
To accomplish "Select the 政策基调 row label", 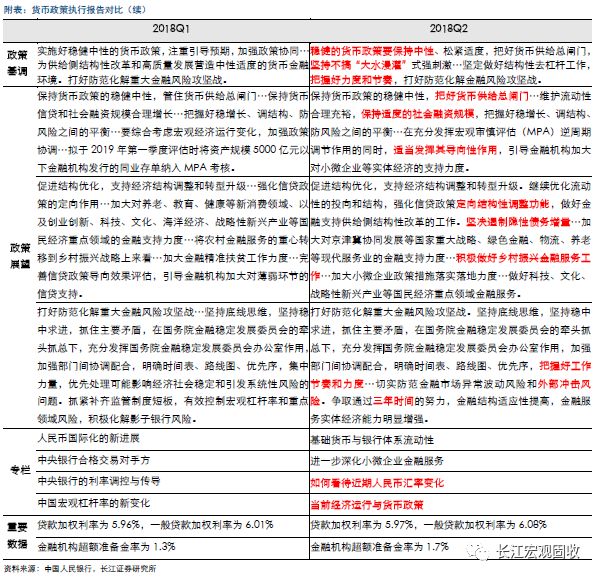I will pyautogui.click(x=17, y=63).
